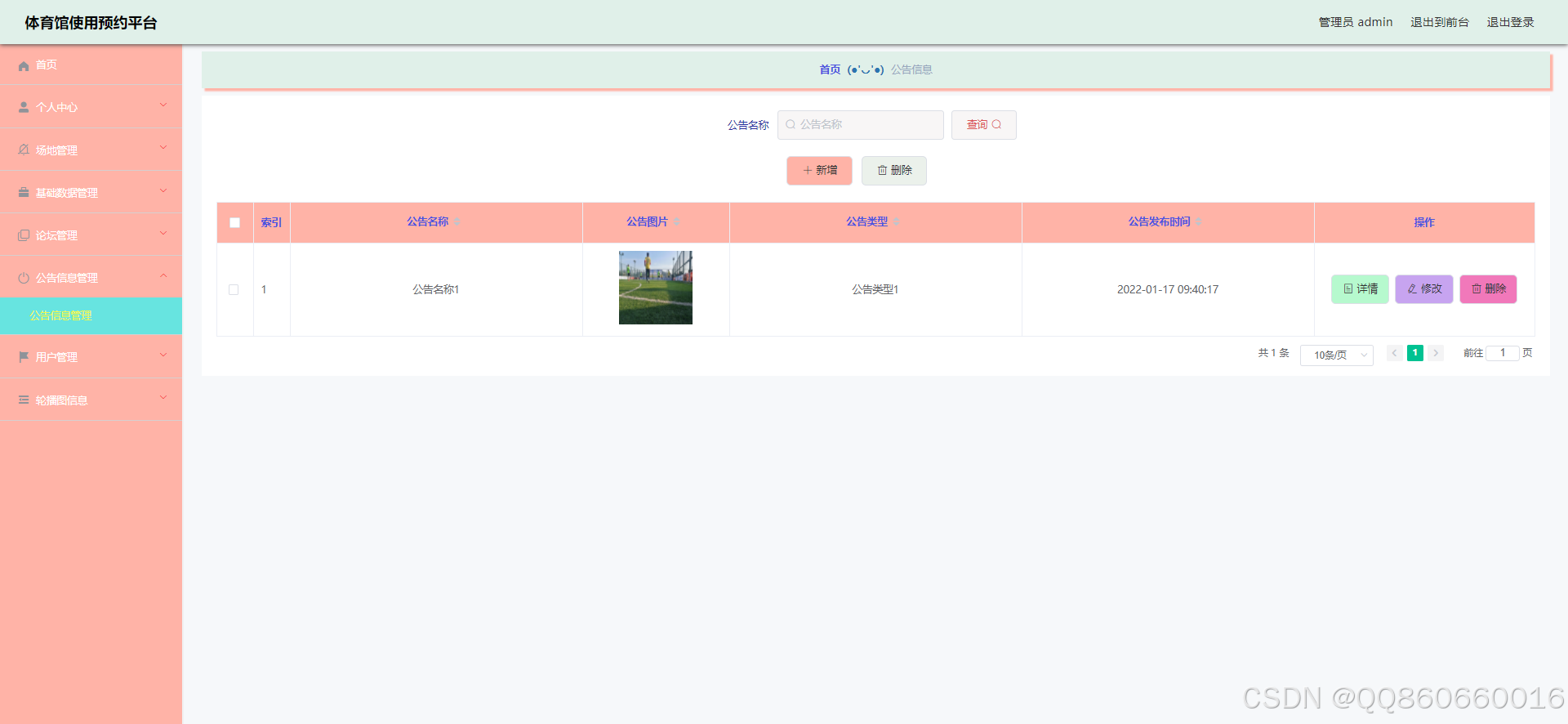Click the 管理员 admin label
Image resolution: width=1568 pixels, height=724 pixels.
coord(1356,23)
